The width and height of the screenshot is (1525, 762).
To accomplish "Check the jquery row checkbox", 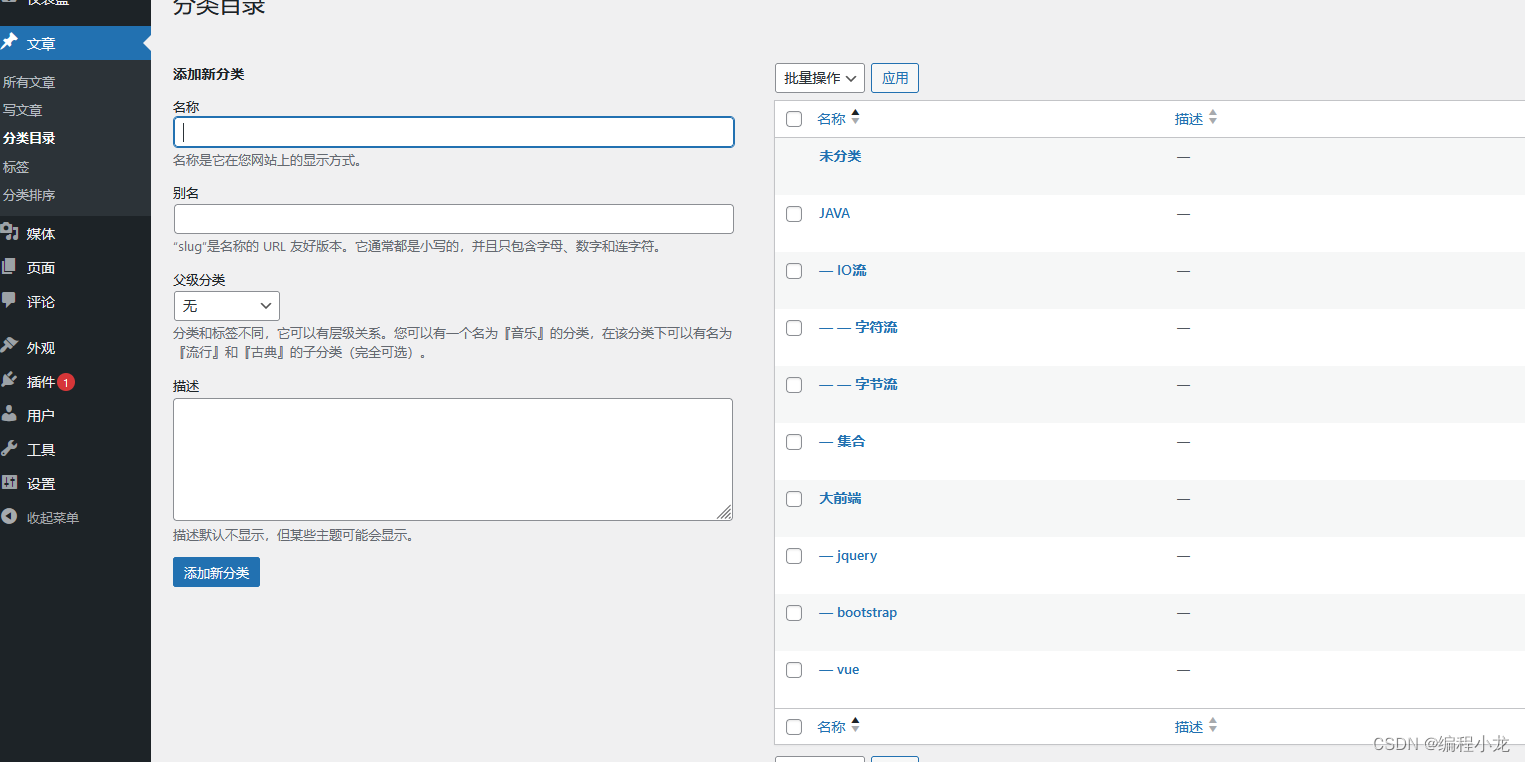I will 794,556.
